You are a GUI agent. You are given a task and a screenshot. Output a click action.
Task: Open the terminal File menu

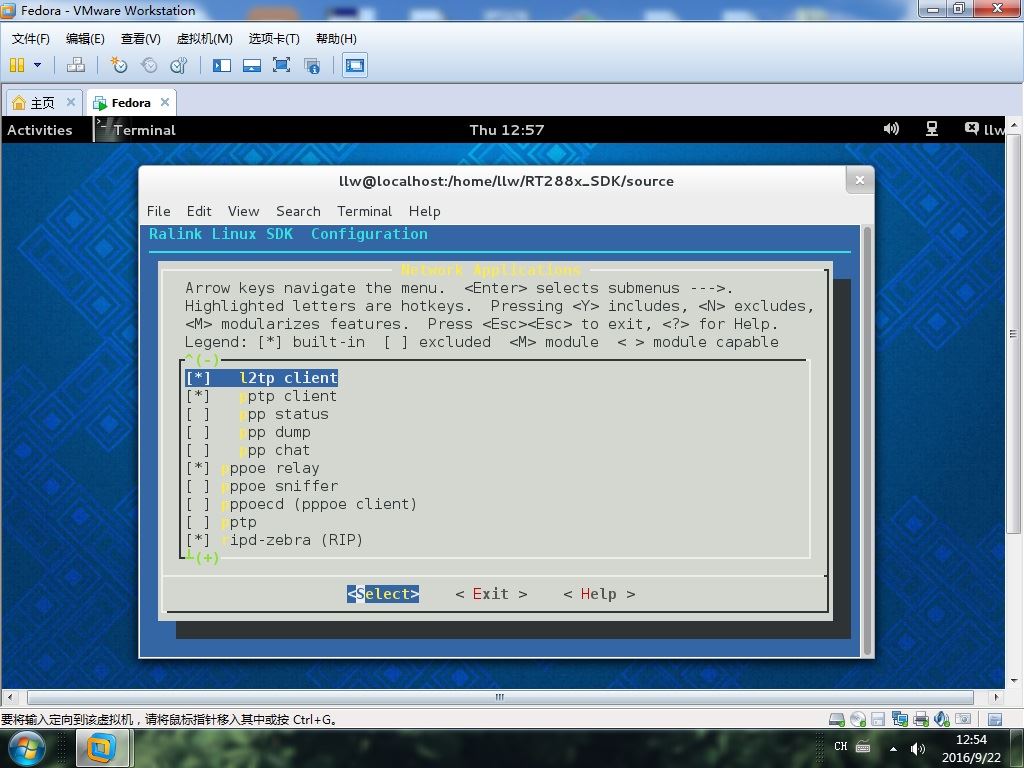159,211
